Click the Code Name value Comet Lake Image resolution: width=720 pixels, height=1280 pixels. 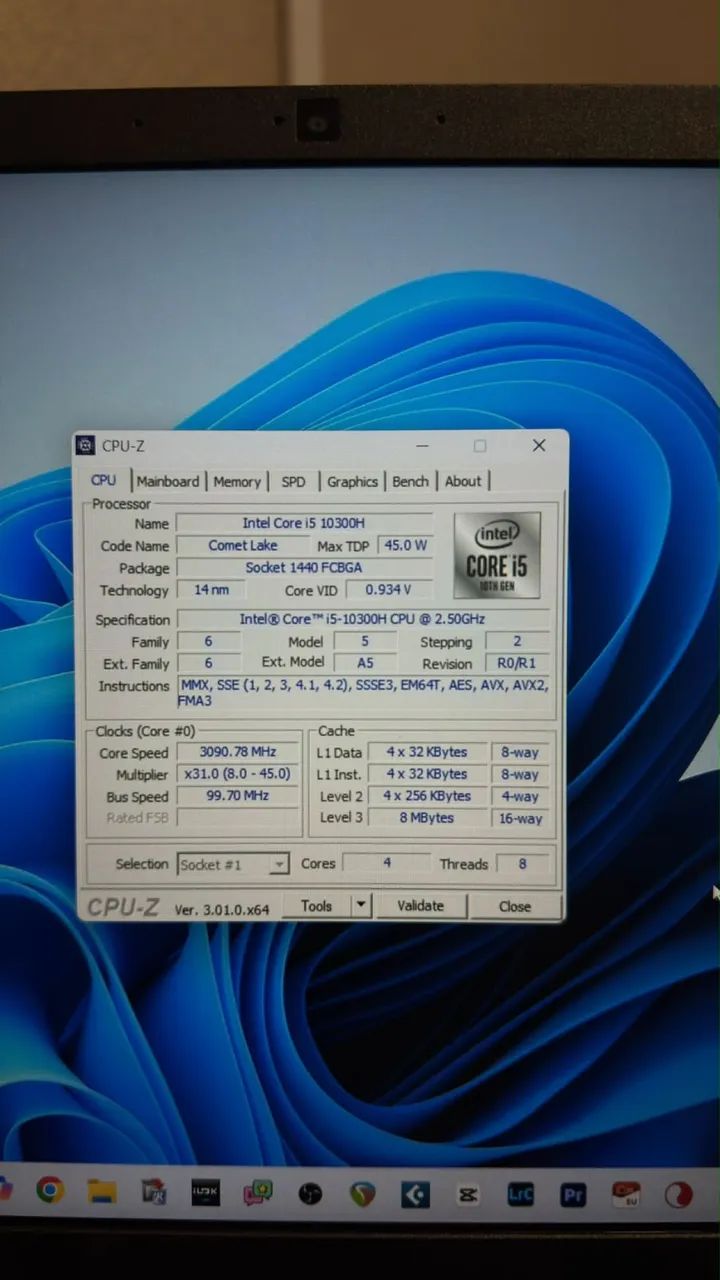(243, 545)
